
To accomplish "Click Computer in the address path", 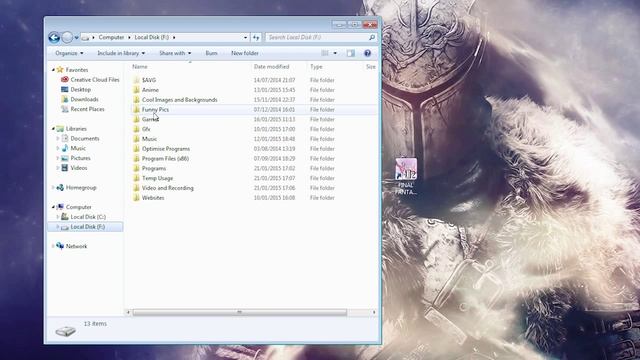I will click(111, 37).
